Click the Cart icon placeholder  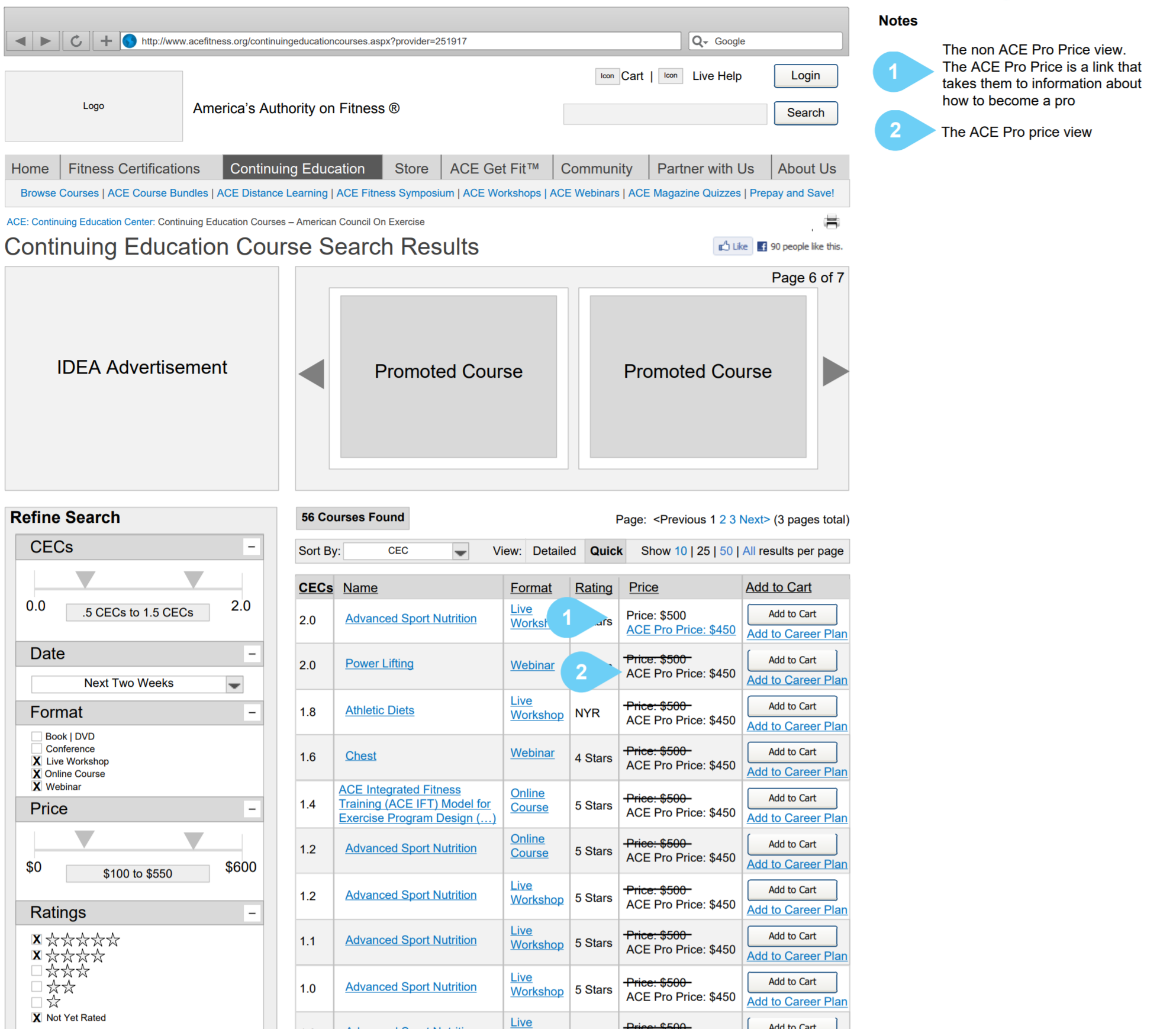607,76
